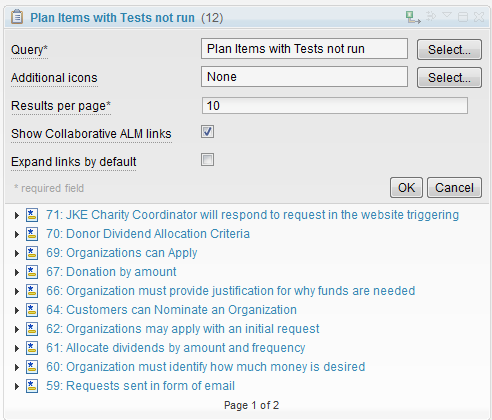Image resolution: width=492 pixels, height=420 pixels.
Task: Confirm settings with the OK button
Action: pyautogui.click(x=406, y=188)
